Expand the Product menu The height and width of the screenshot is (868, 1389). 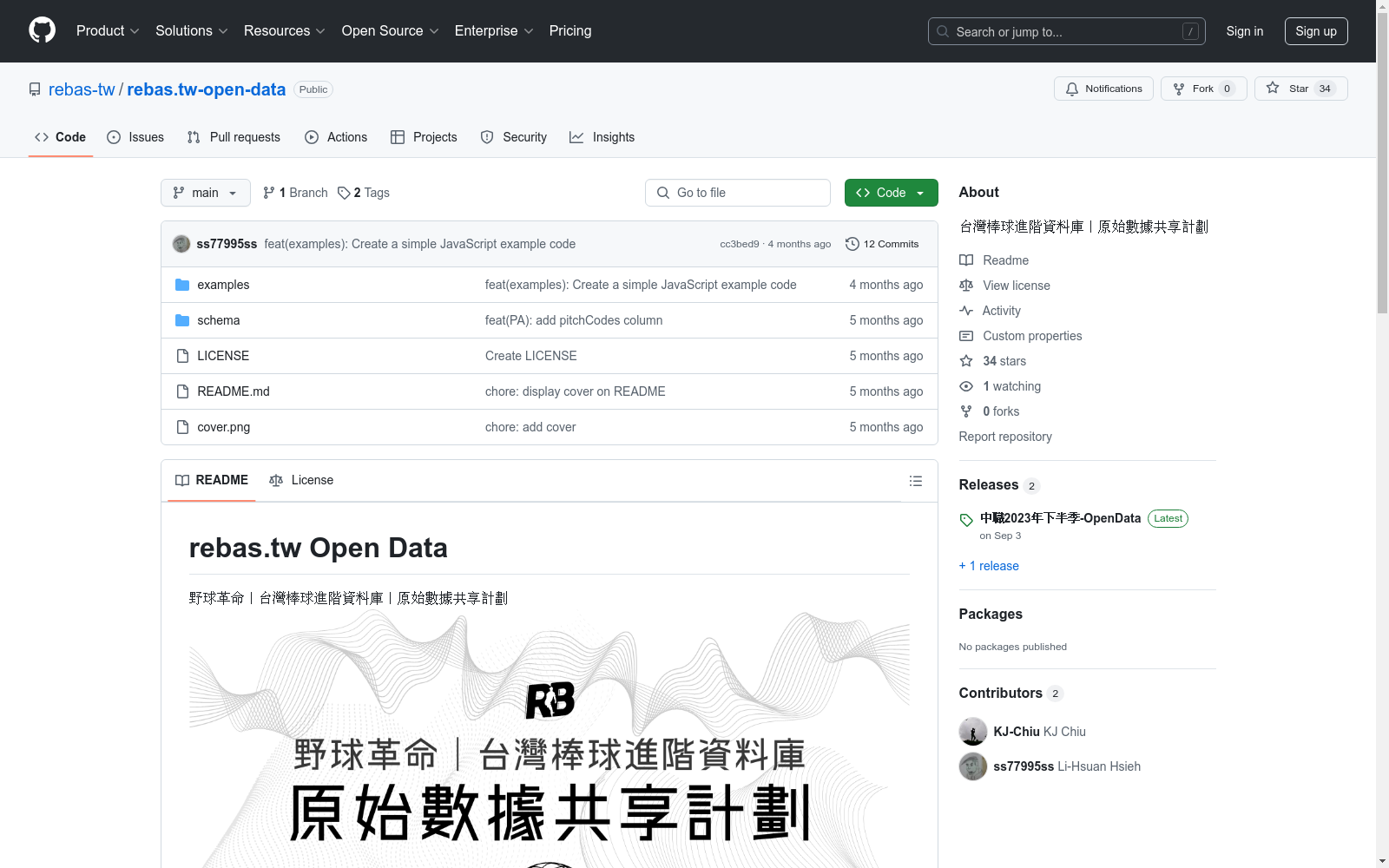108,31
